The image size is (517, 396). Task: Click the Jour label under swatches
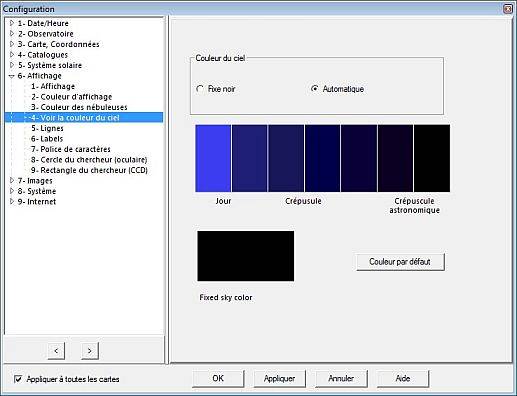pos(223,201)
